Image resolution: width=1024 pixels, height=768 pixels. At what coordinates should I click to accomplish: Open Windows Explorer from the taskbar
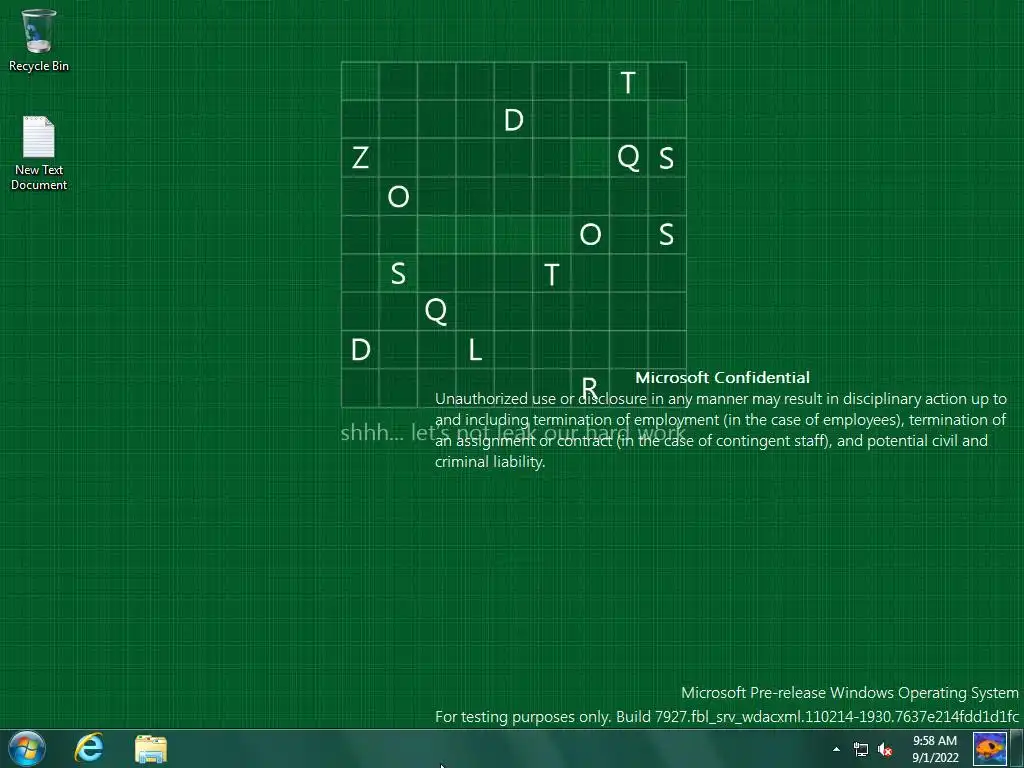(x=151, y=749)
